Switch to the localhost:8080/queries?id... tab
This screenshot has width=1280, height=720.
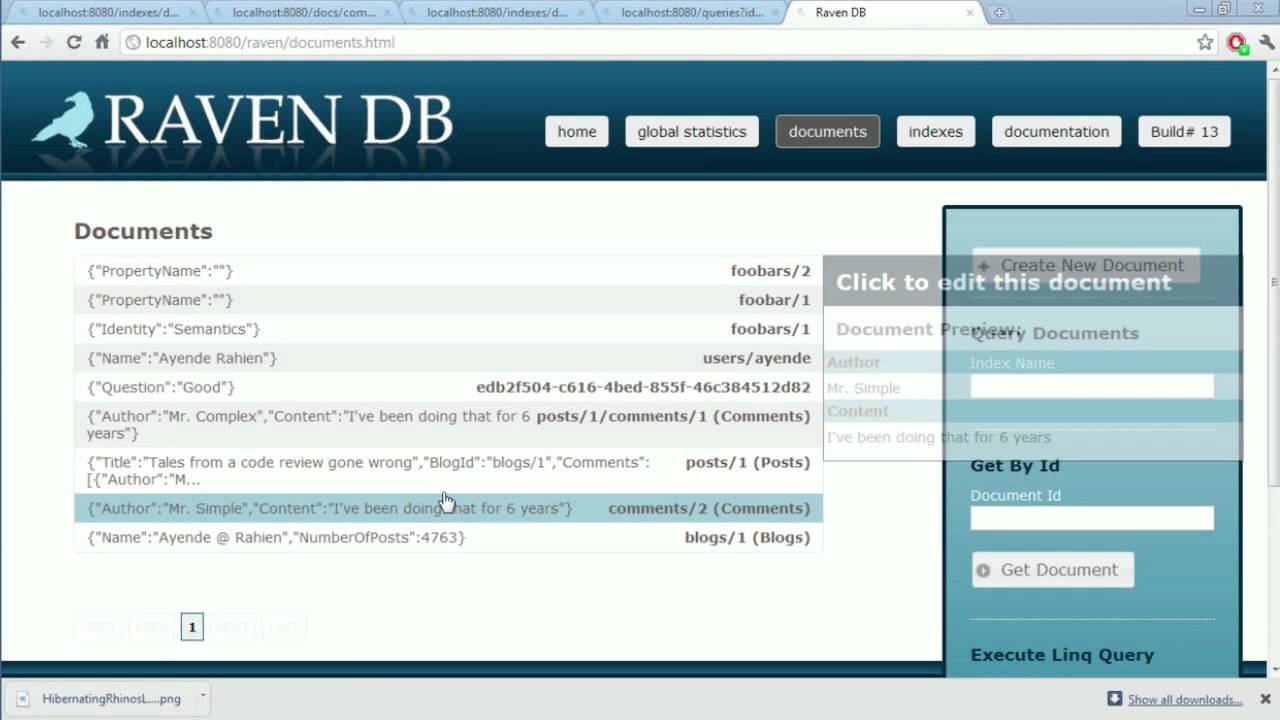click(x=692, y=13)
